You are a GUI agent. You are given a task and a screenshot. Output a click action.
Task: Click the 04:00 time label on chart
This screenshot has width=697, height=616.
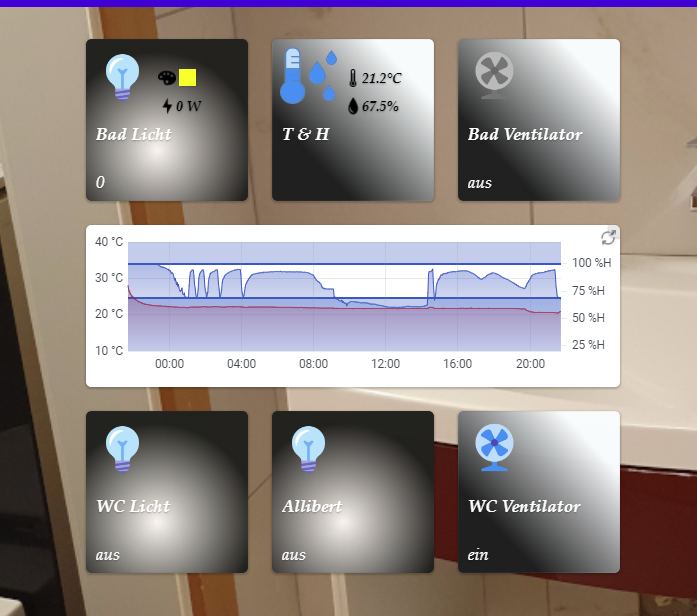click(x=241, y=364)
